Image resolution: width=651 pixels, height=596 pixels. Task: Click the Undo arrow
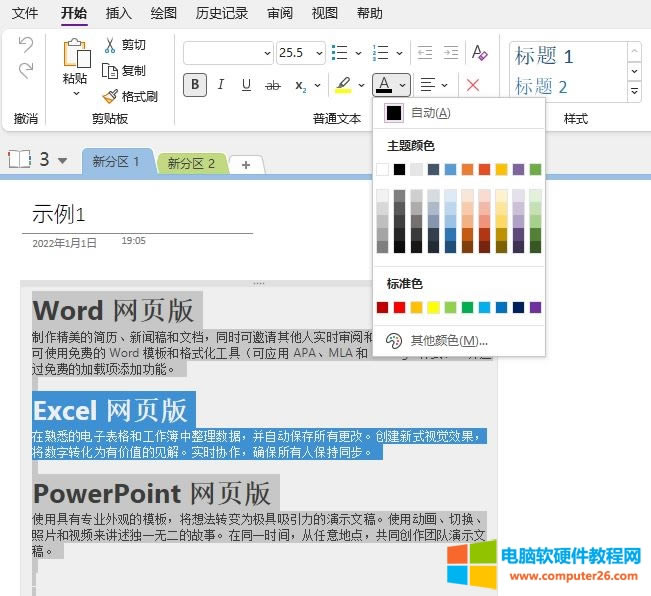point(26,45)
